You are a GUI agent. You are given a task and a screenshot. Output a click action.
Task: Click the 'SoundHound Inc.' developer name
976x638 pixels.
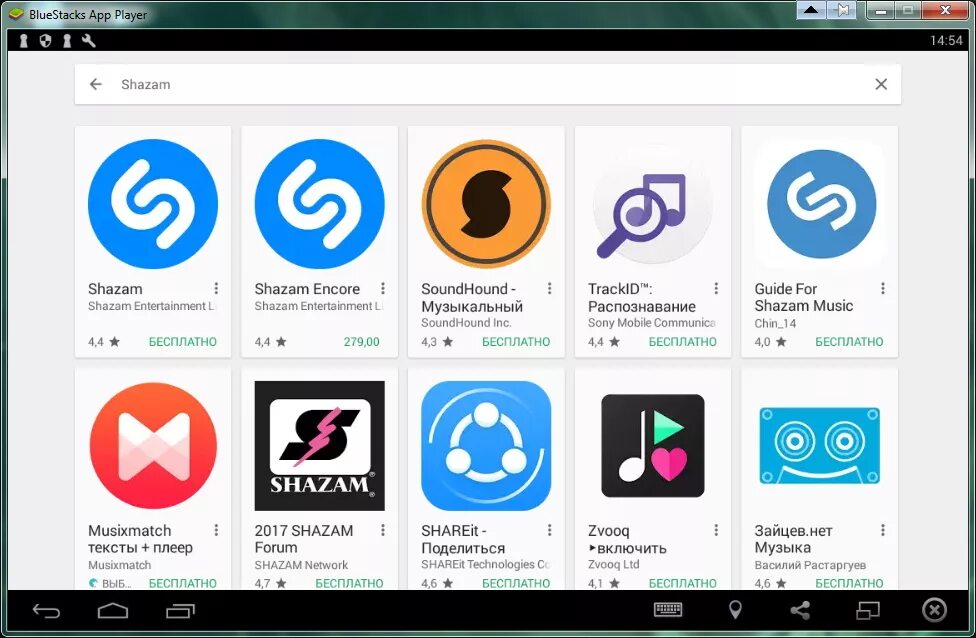click(466, 322)
